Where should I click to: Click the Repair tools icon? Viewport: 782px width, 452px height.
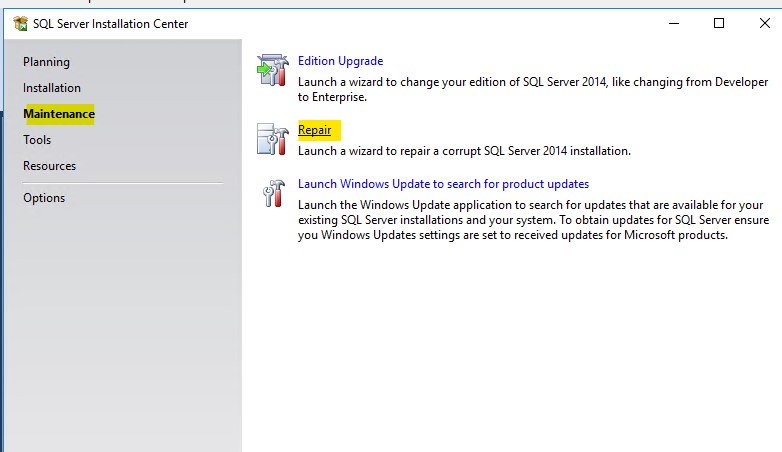point(273,139)
